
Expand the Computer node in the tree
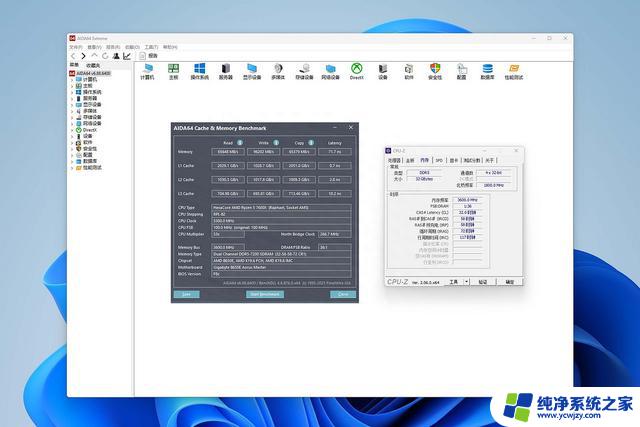pos(72,80)
